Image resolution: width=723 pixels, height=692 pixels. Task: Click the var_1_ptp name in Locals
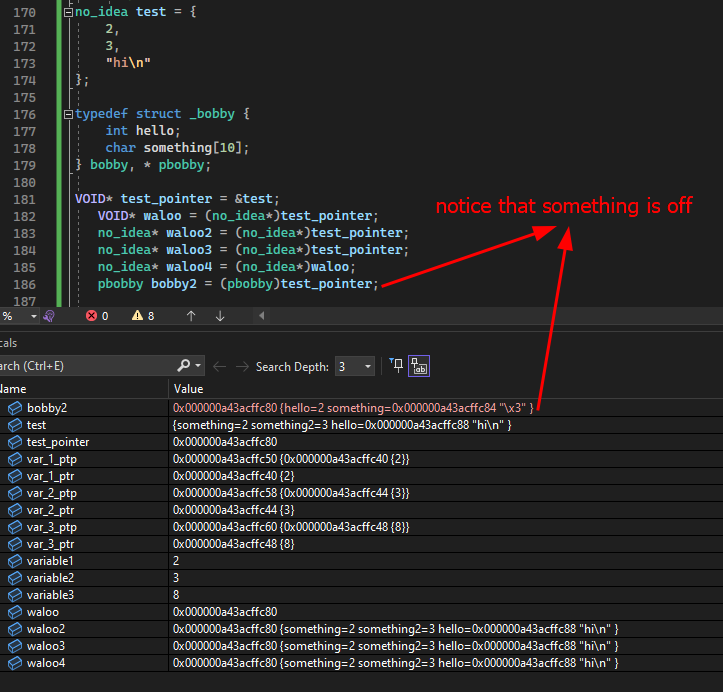point(52,459)
